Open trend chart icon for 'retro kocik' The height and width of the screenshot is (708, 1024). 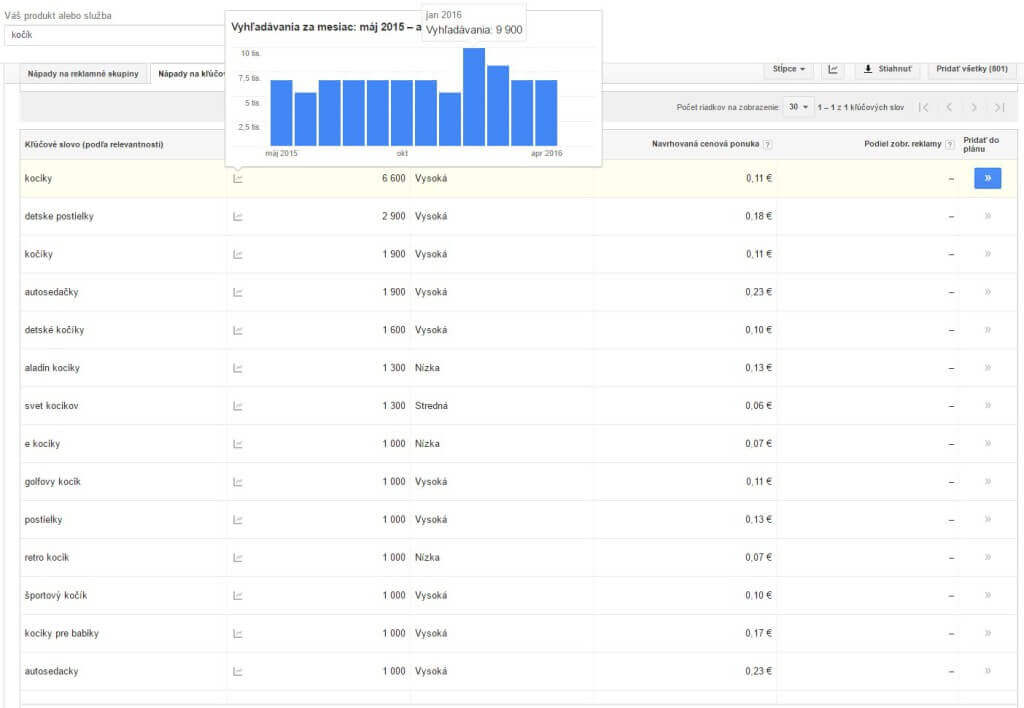238,558
